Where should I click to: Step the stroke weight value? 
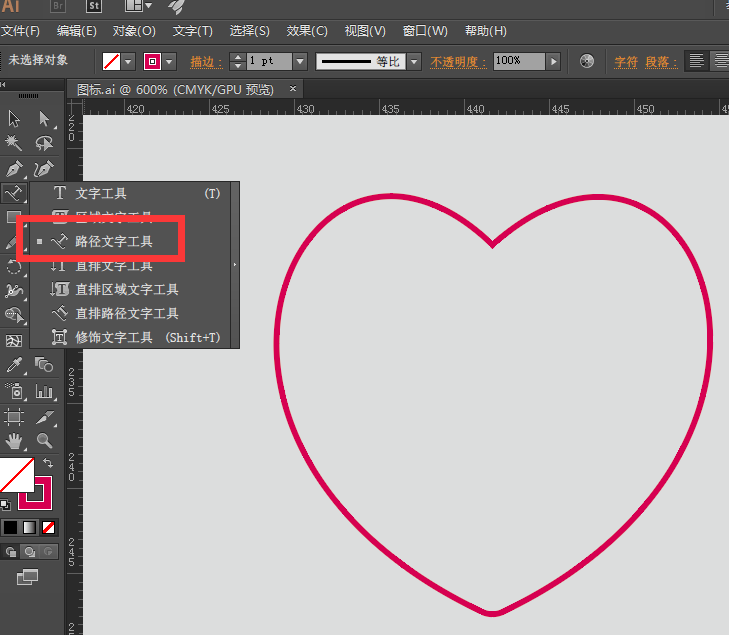pos(238,61)
